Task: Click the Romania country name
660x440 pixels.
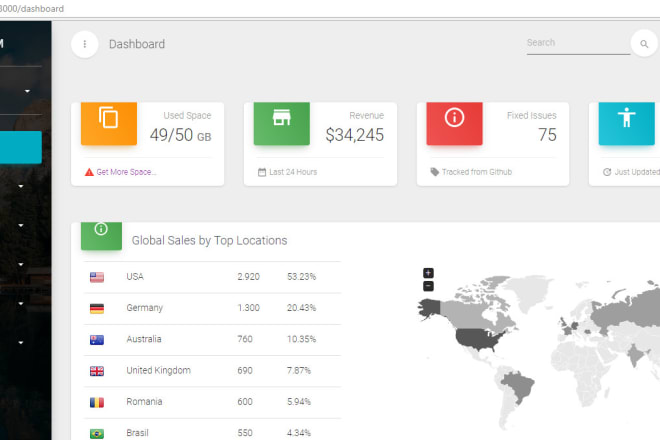Action: point(144,402)
